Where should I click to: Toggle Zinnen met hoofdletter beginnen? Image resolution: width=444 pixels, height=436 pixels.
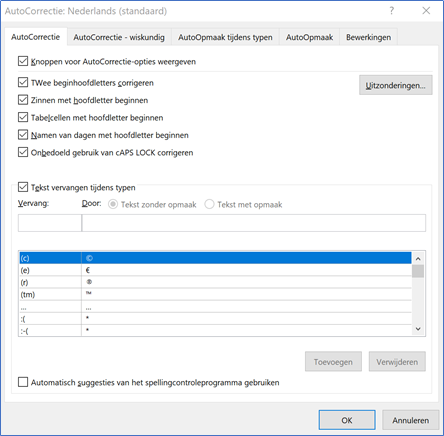[x=23, y=100]
